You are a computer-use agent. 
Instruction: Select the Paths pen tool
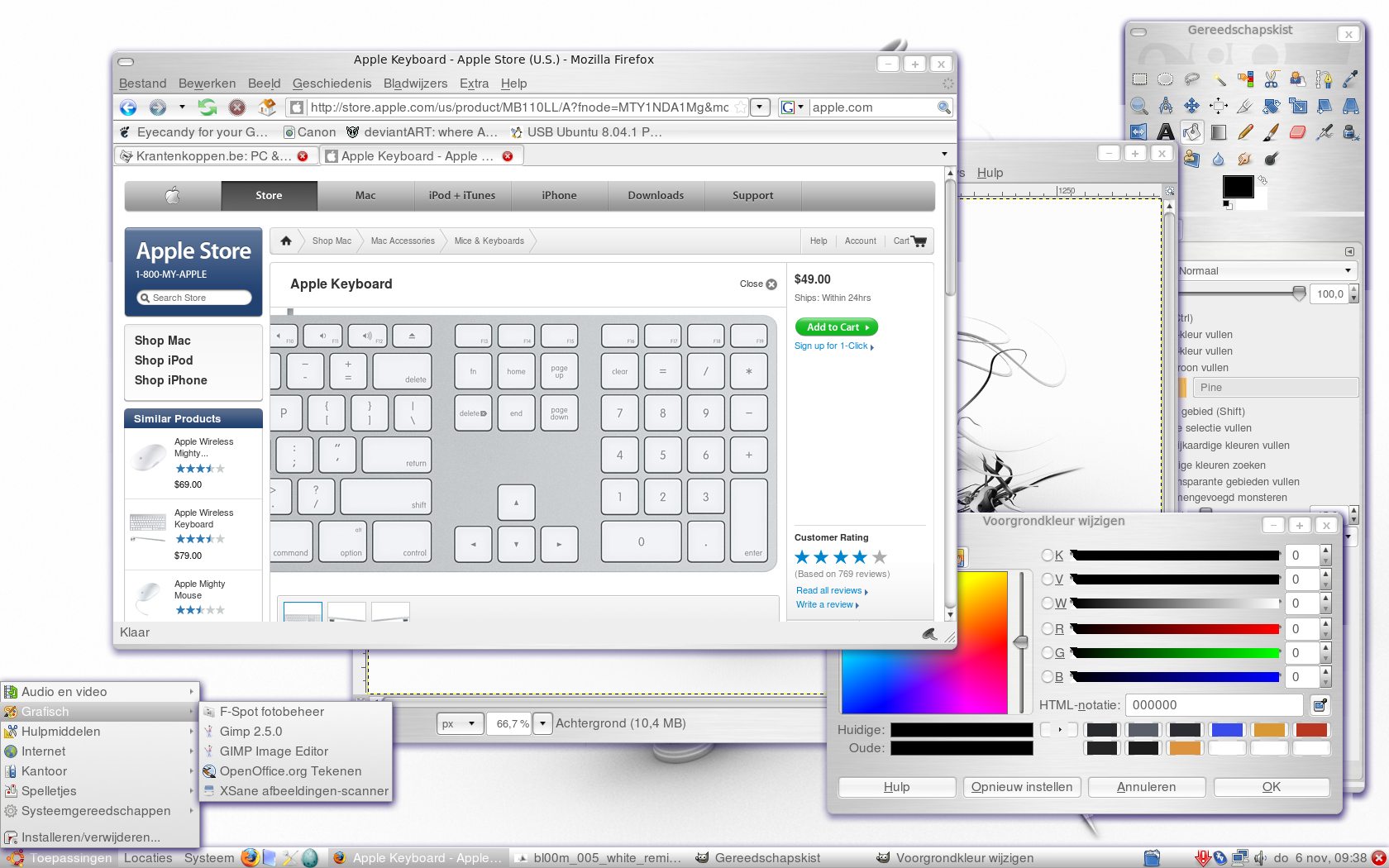(1325, 79)
